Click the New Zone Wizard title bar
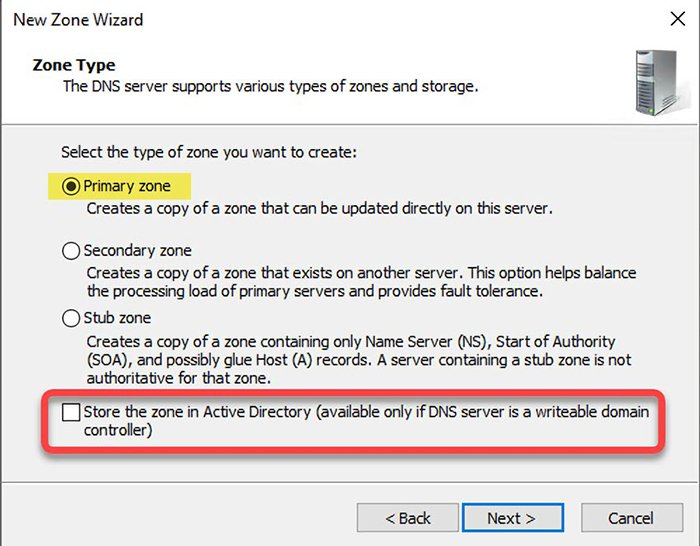This screenshot has width=700, height=546. (300, 19)
